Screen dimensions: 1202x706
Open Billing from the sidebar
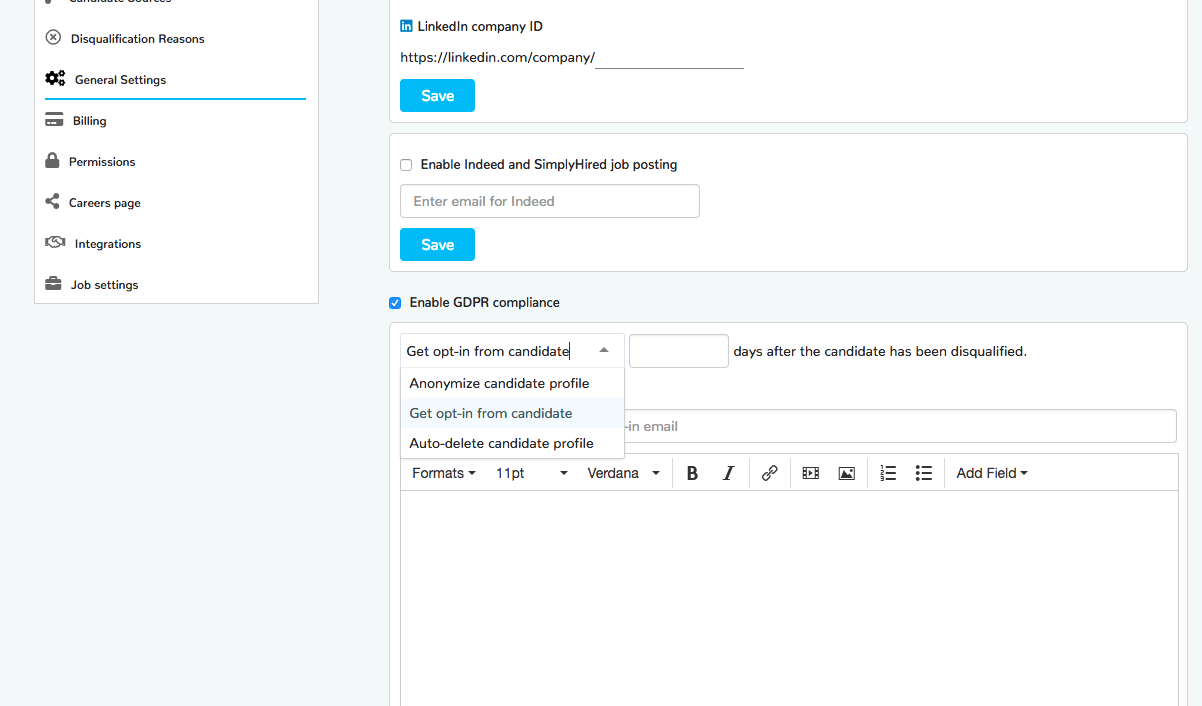tap(89, 121)
